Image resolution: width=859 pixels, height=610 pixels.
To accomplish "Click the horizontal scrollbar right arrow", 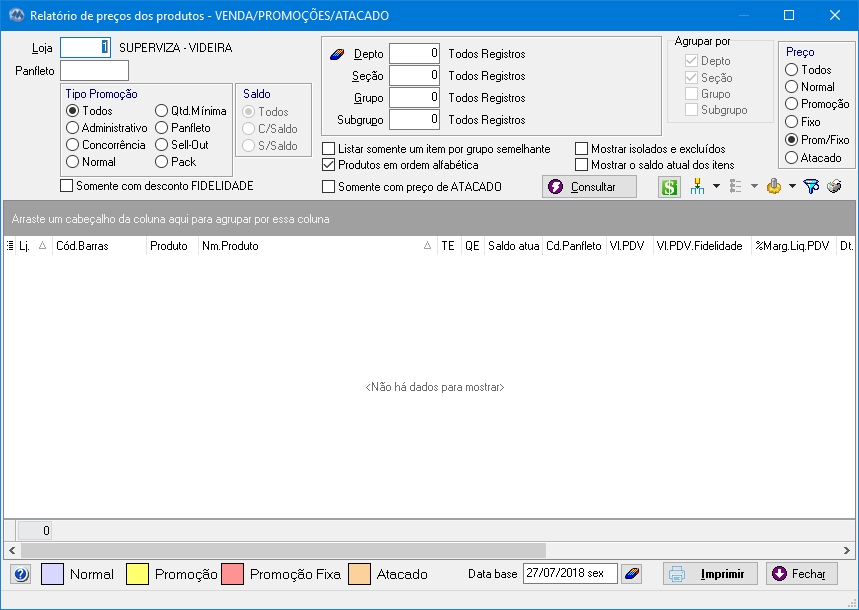I will [x=847, y=550].
